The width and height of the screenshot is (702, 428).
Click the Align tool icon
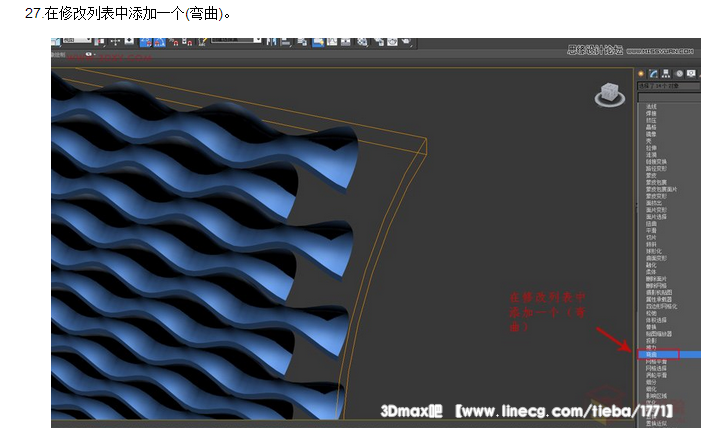[286, 42]
